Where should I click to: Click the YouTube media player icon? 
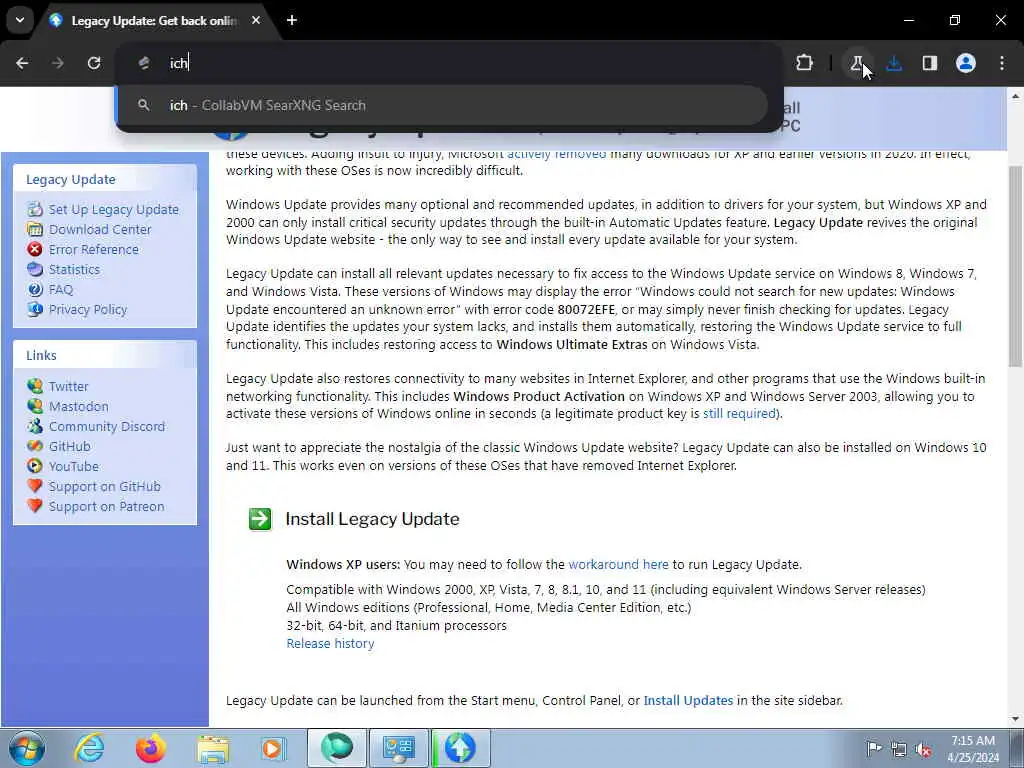[35, 466]
